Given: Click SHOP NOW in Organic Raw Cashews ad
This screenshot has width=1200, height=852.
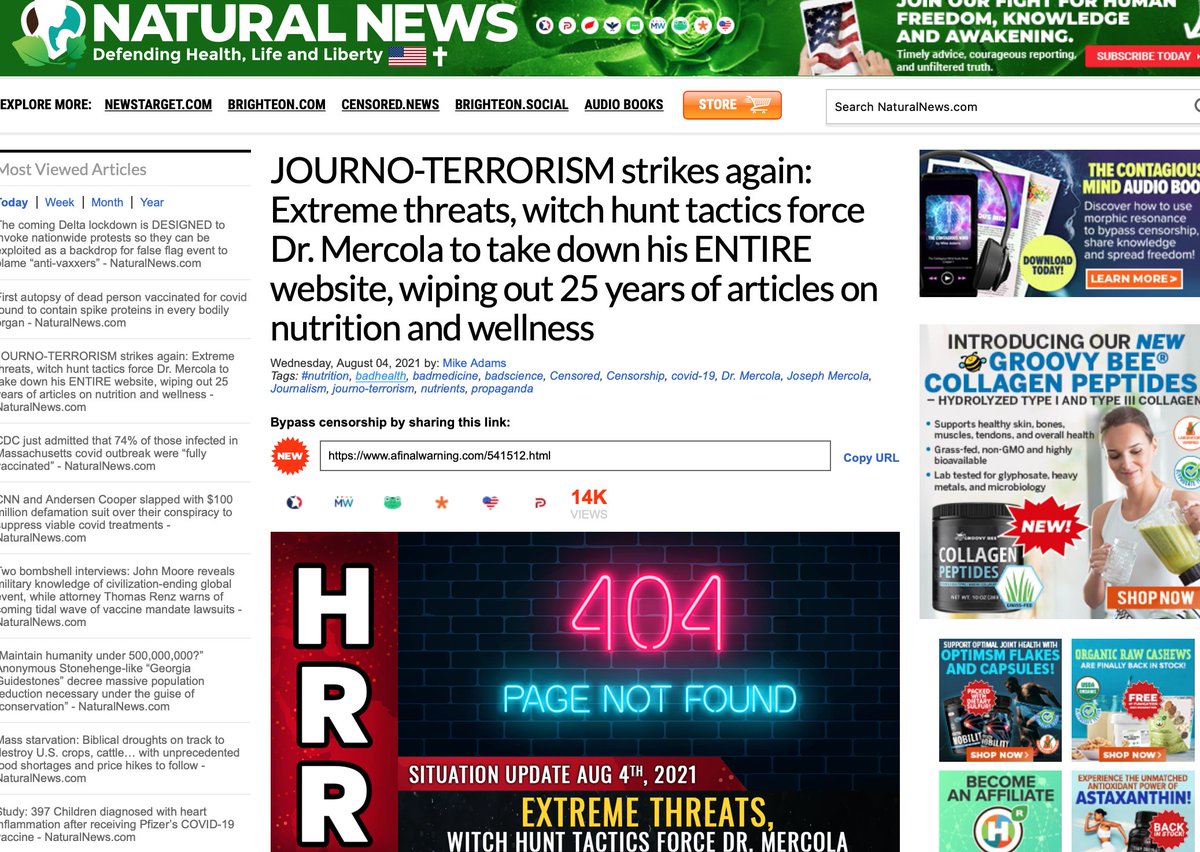Looking at the screenshot, I should [1131, 755].
